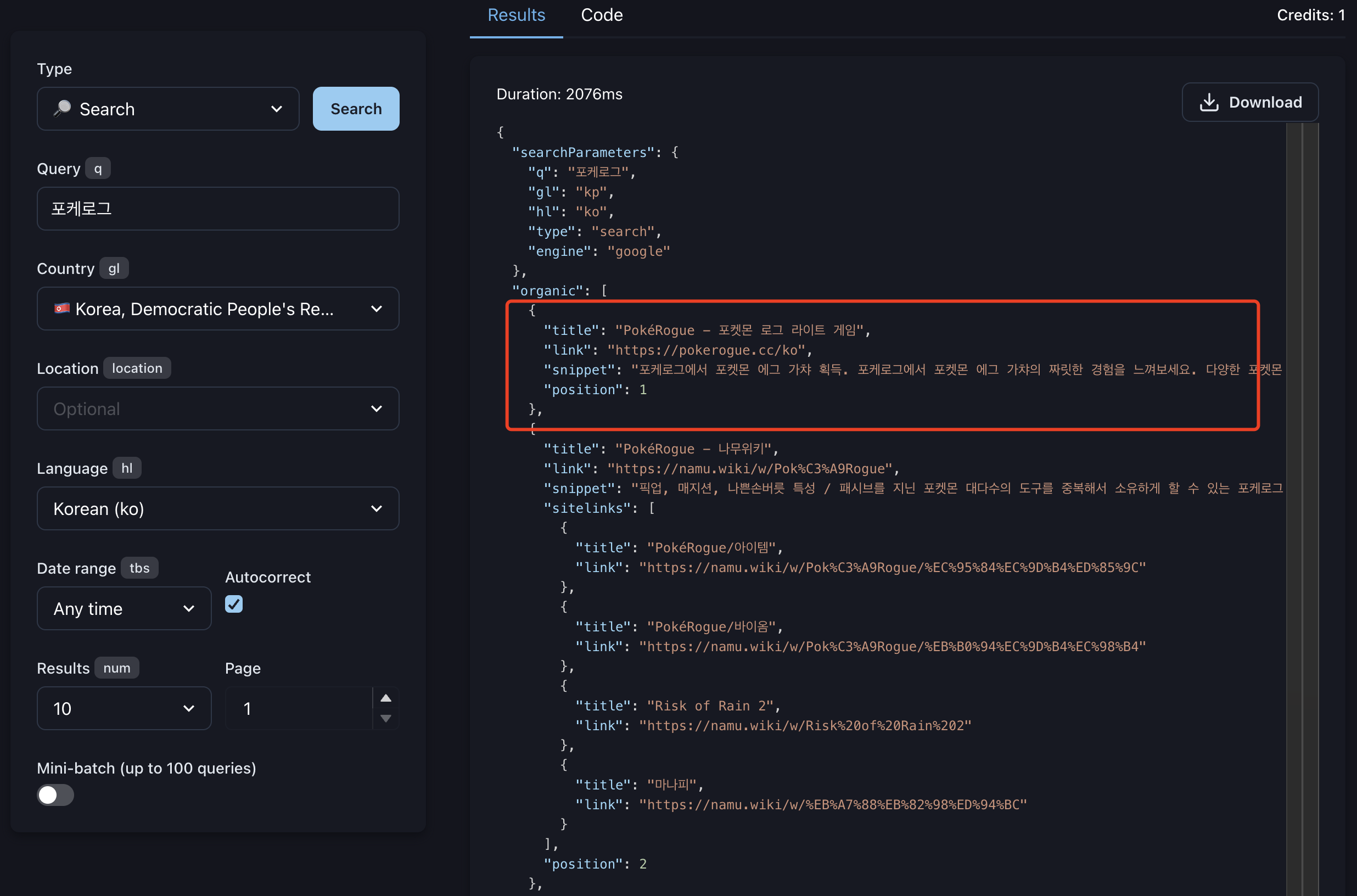The height and width of the screenshot is (896, 1357).
Task: Click the Page number input field
Action: 299,709
